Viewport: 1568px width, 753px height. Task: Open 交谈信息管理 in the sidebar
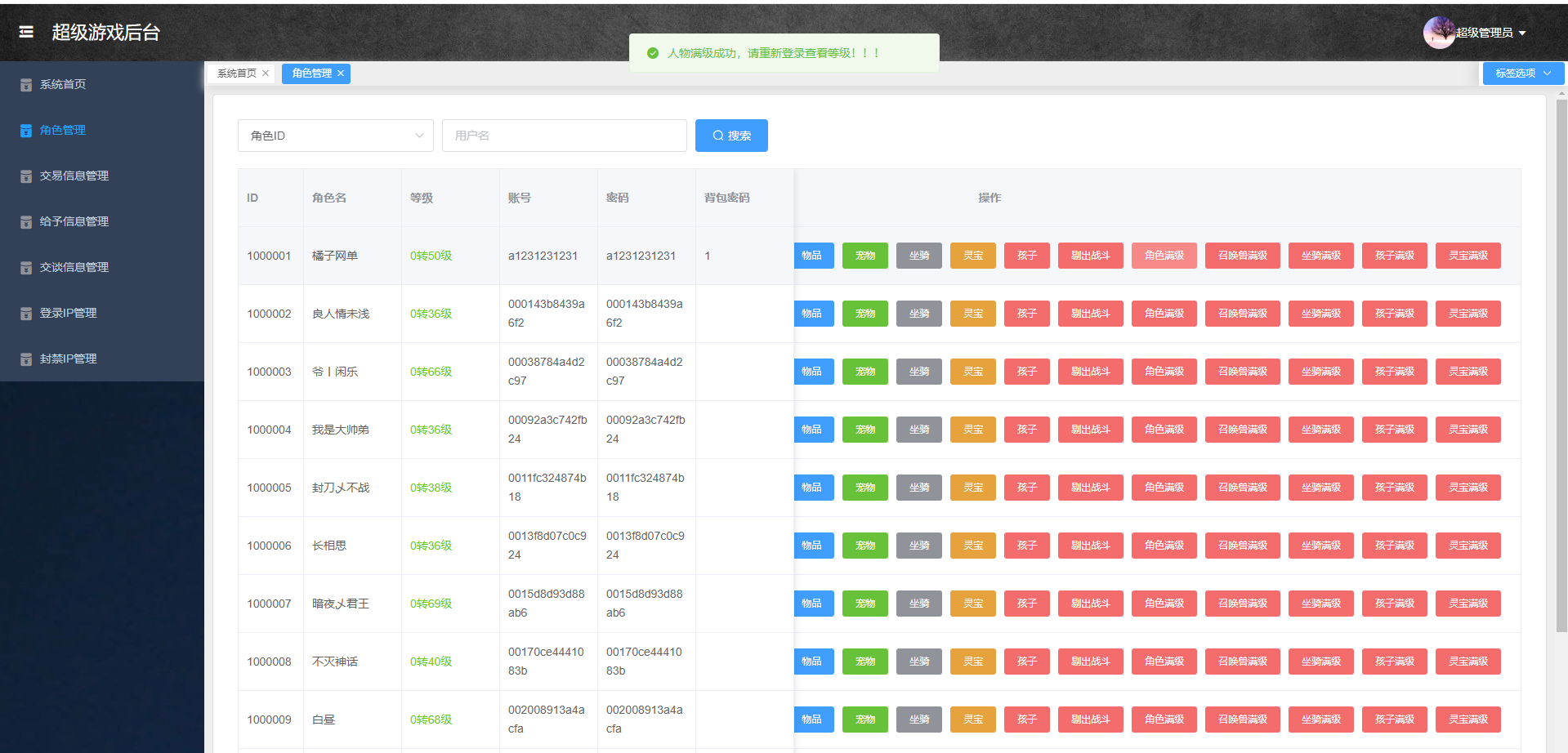tap(74, 267)
